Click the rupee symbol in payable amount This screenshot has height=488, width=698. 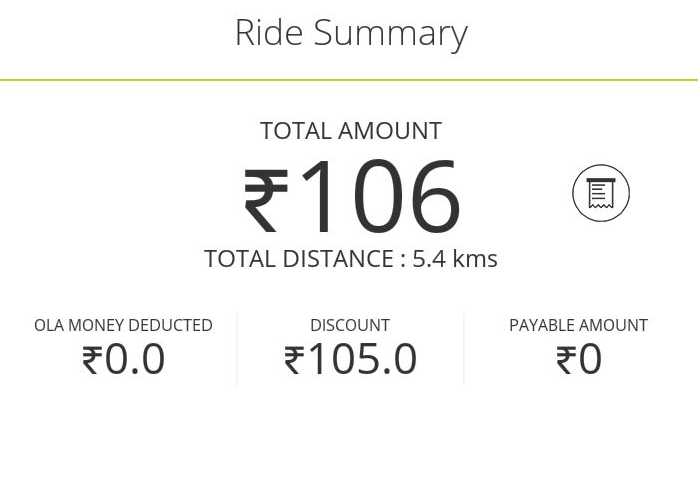point(566,360)
